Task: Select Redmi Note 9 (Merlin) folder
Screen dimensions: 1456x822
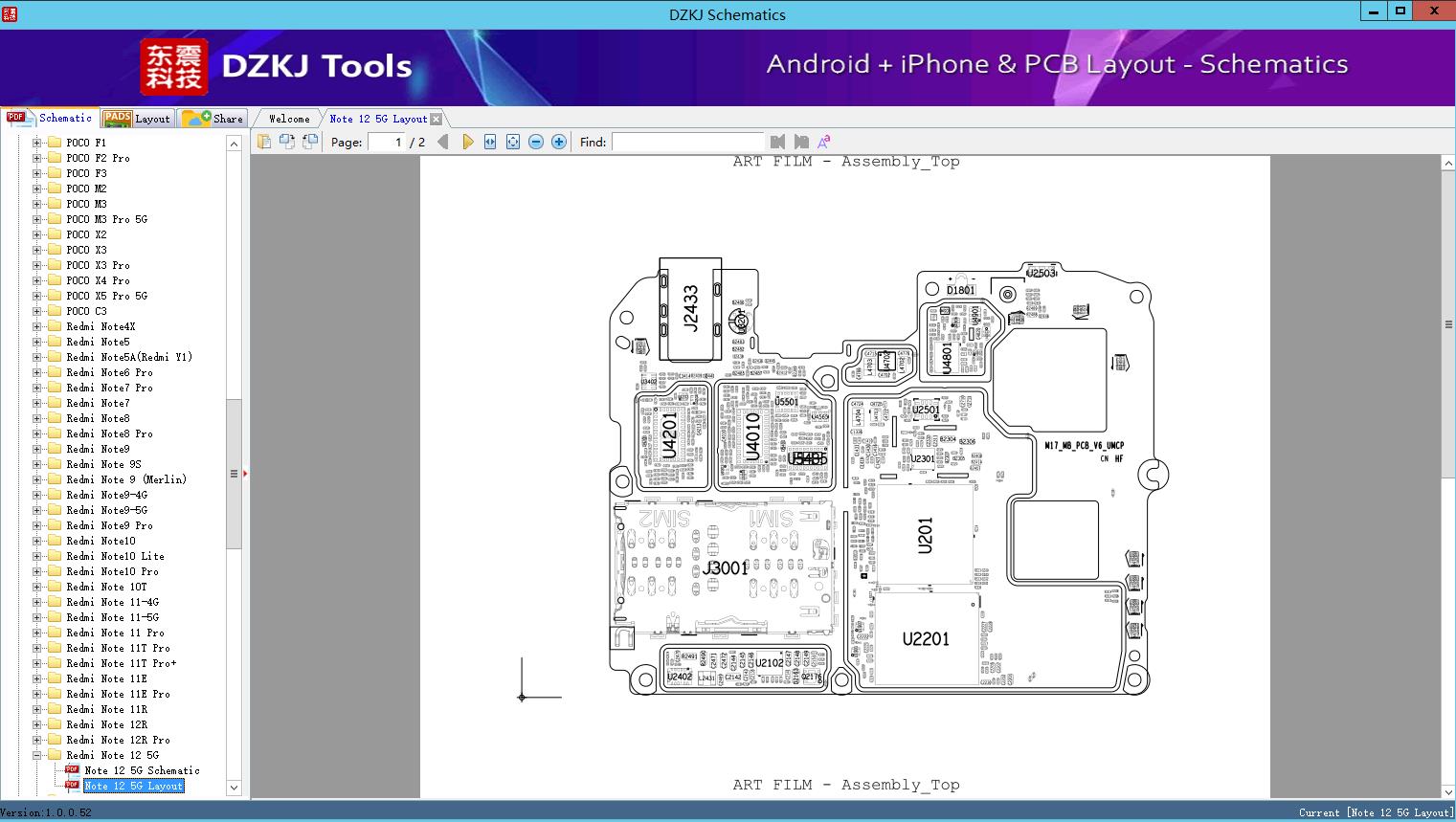Action: [126, 479]
